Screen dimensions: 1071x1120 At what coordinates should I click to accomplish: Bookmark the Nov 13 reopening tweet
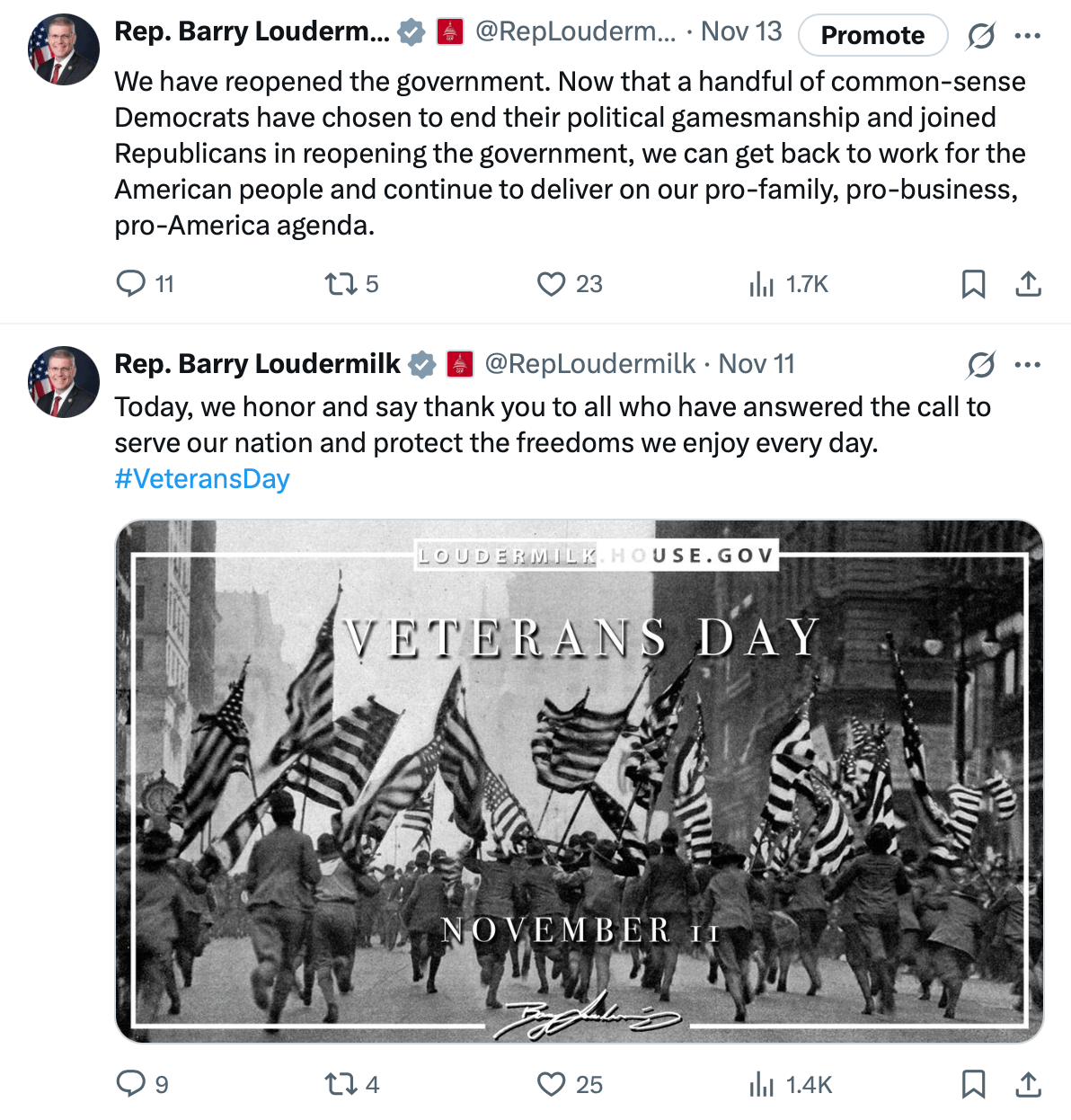(x=973, y=284)
